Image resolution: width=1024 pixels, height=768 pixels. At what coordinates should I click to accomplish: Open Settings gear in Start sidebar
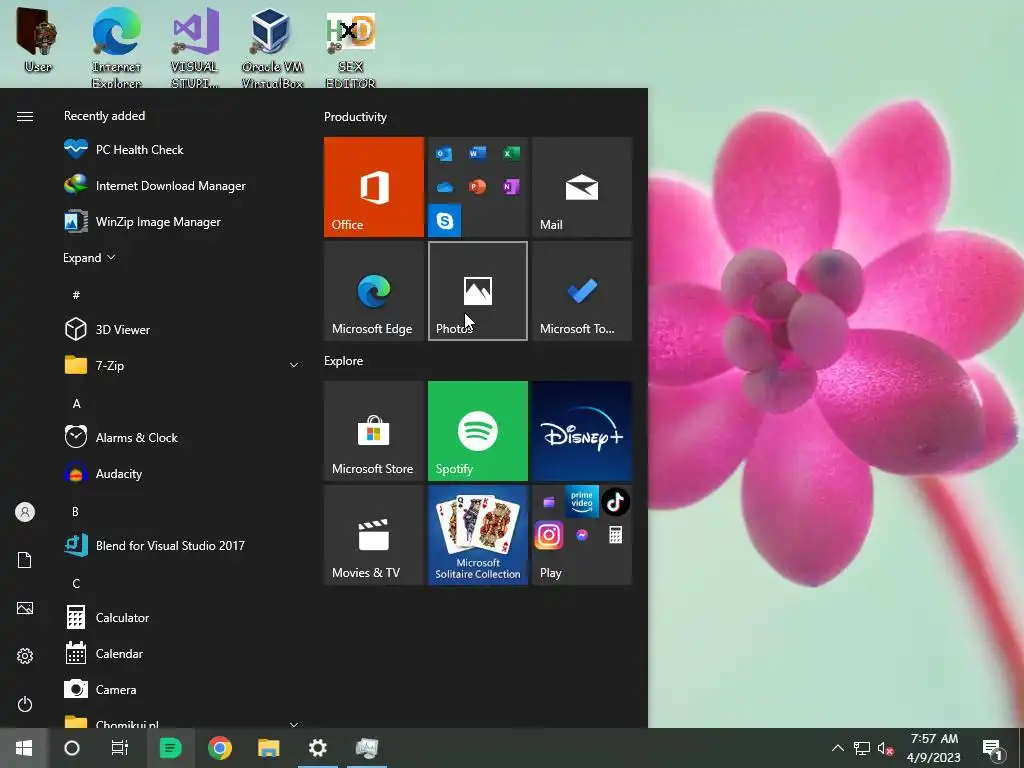point(25,656)
